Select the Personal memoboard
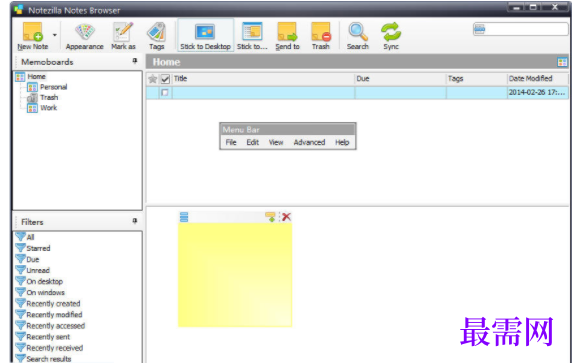 53,87
